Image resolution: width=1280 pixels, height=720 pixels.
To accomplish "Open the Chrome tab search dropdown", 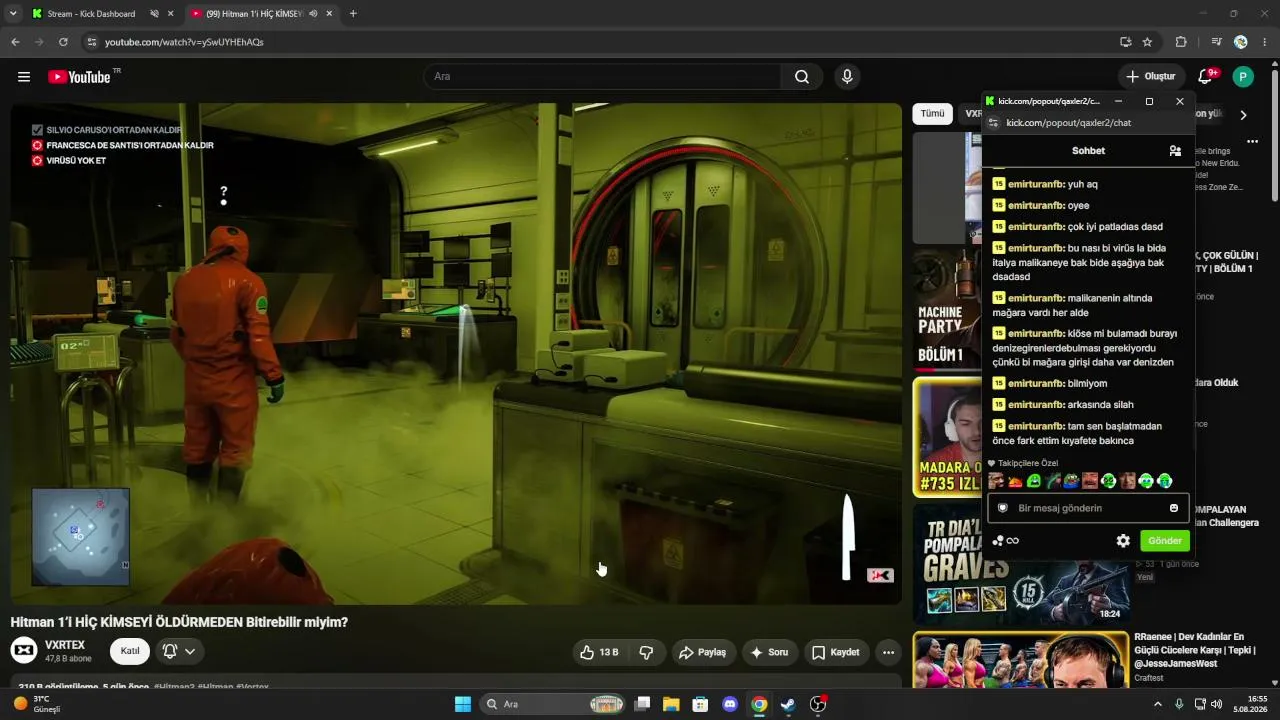I will pos(13,14).
